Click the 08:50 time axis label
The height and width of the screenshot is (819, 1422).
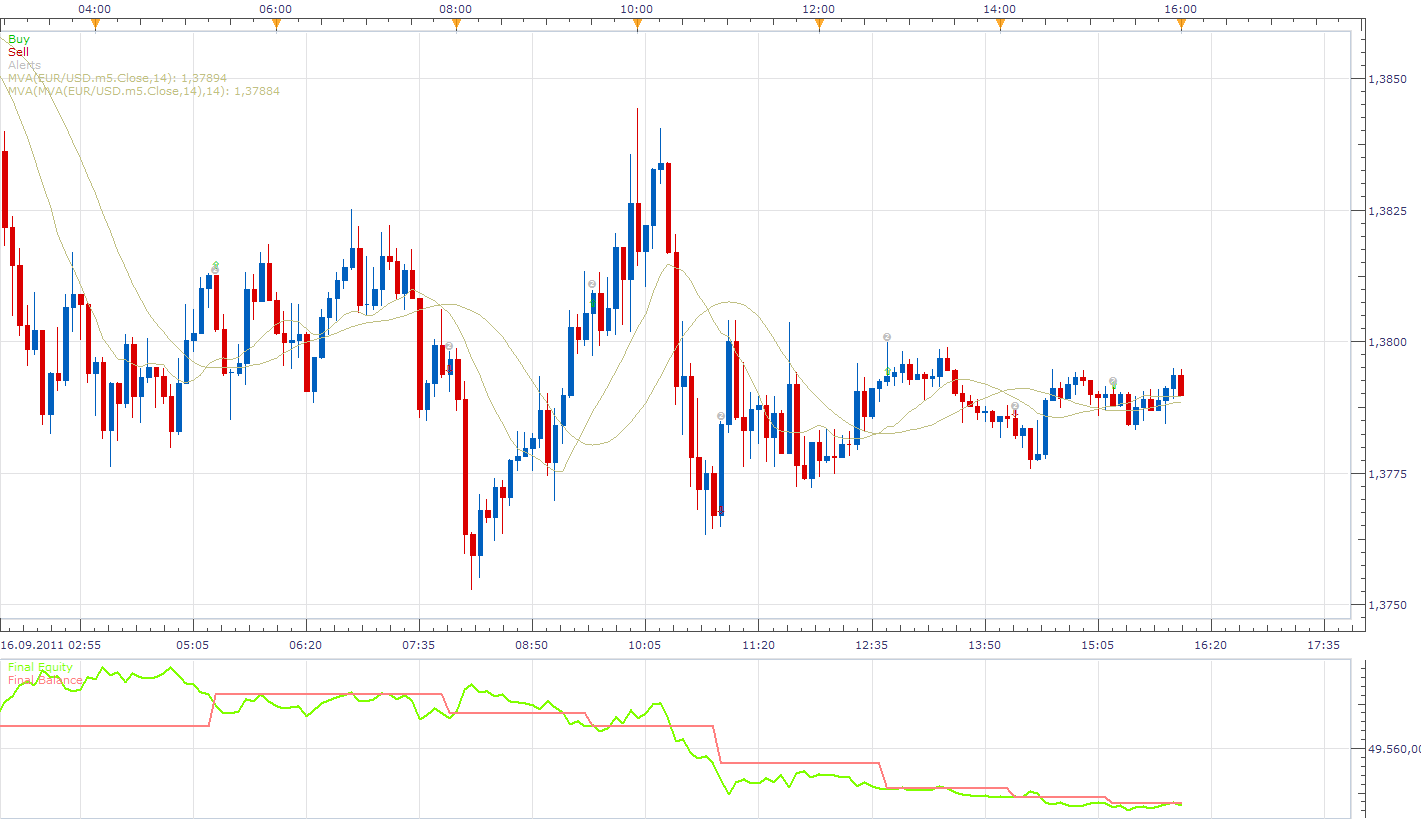pos(531,645)
